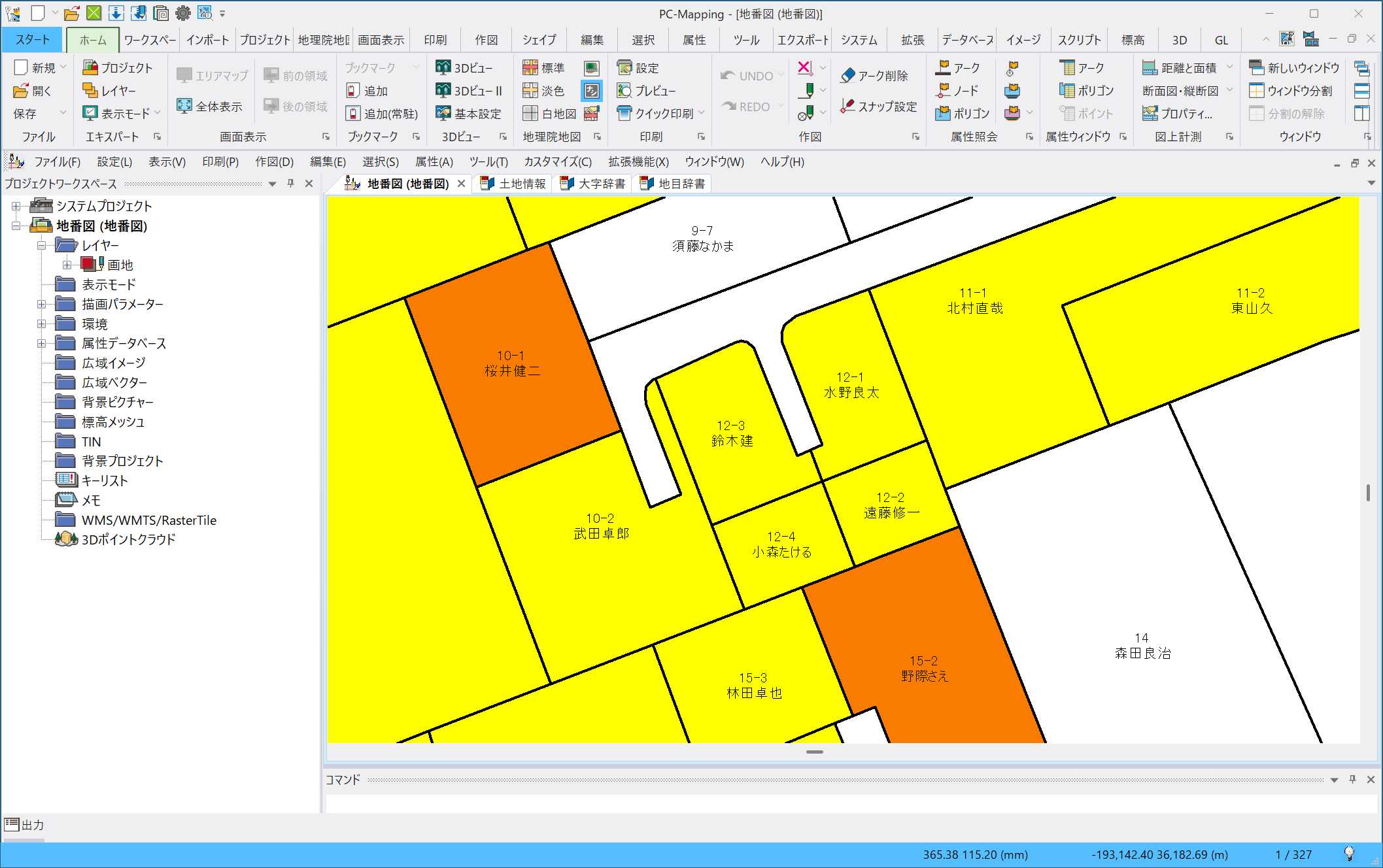Click the Full View display icon
The height and width of the screenshot is (868, 1383).
pos(184,106)
